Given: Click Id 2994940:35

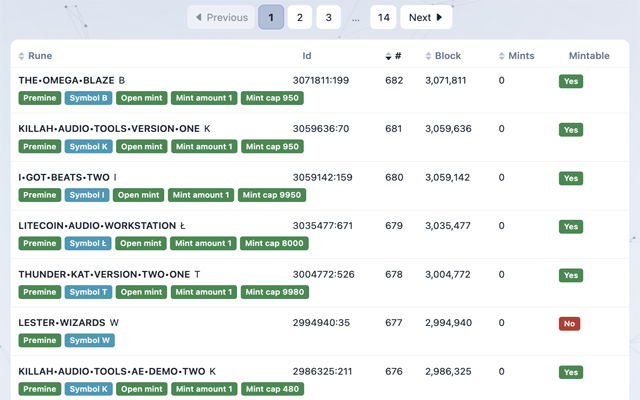Looking at the screenshot, I should point(321,322).
